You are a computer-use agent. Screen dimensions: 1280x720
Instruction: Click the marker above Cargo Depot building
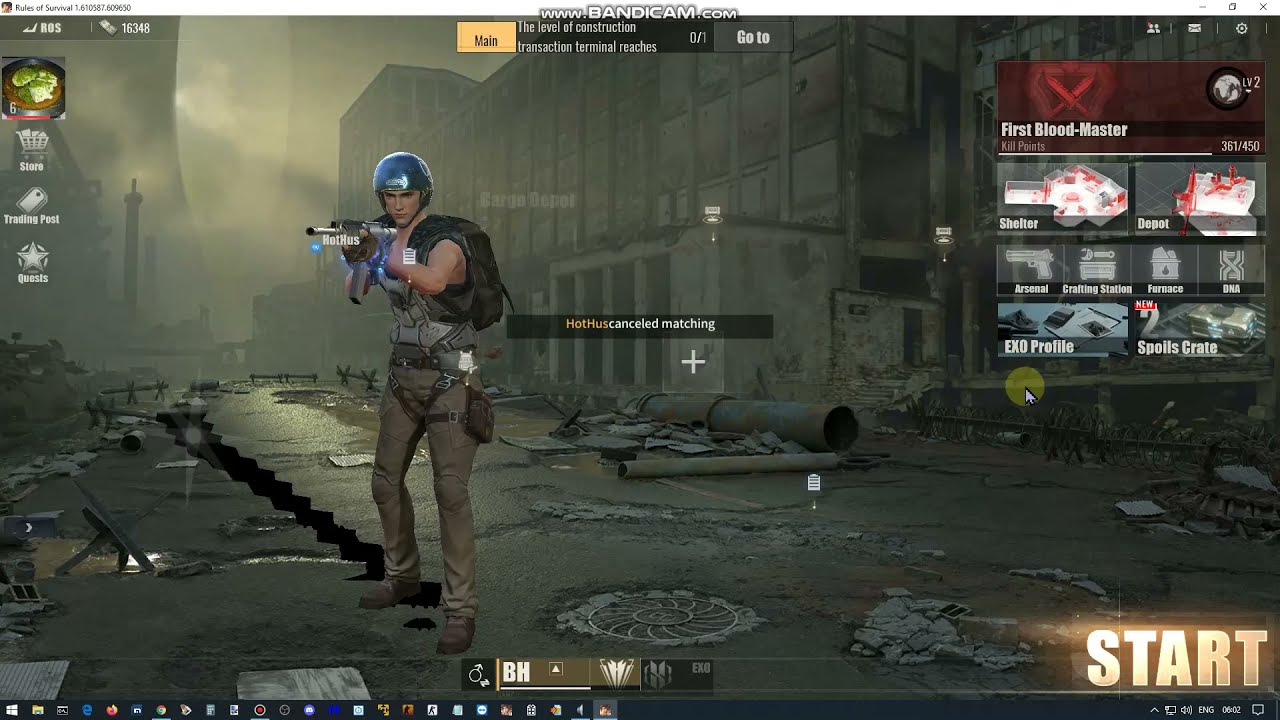click(x=712, y=215)
